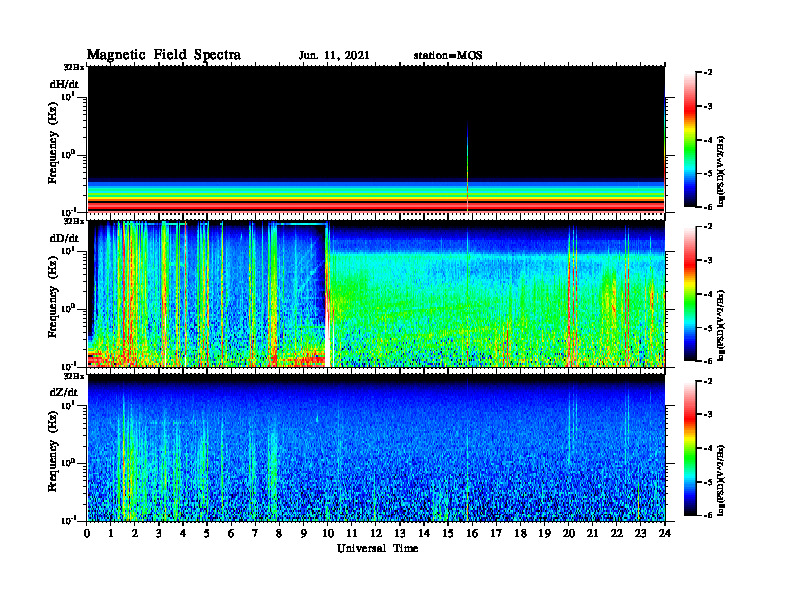Click the hour 4 time tick label
Image resolution: width=792 pixels, height=612 pixels.
coord(183,534)
